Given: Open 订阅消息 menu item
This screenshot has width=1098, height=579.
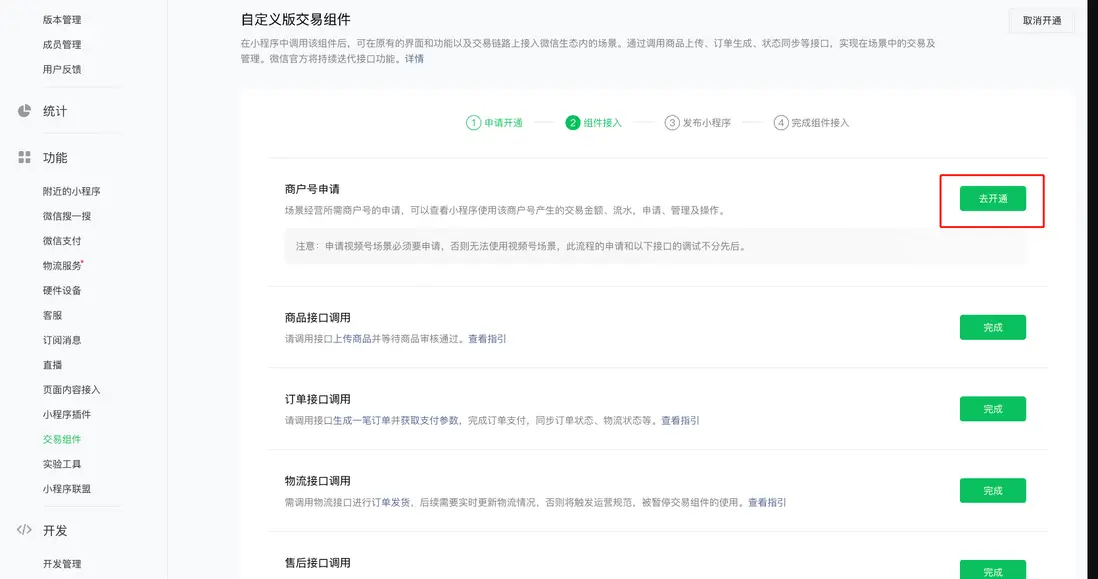Looking at the screenshot, I should 62,340.
